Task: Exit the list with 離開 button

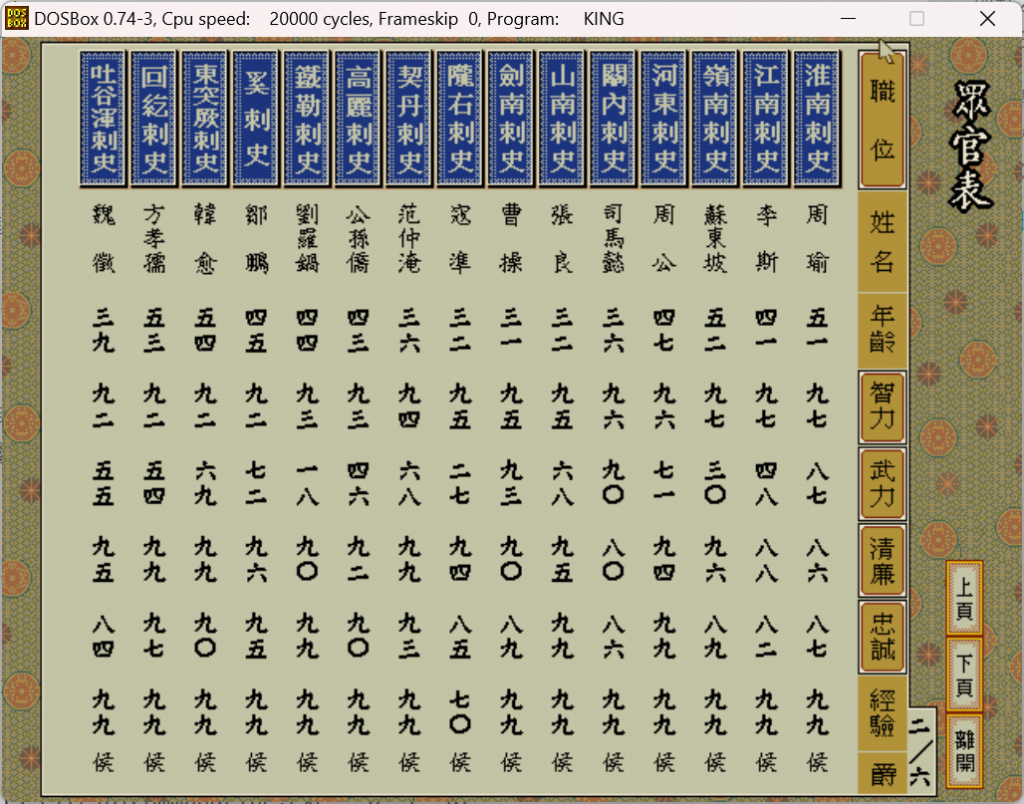Action: tap(965, 751)
